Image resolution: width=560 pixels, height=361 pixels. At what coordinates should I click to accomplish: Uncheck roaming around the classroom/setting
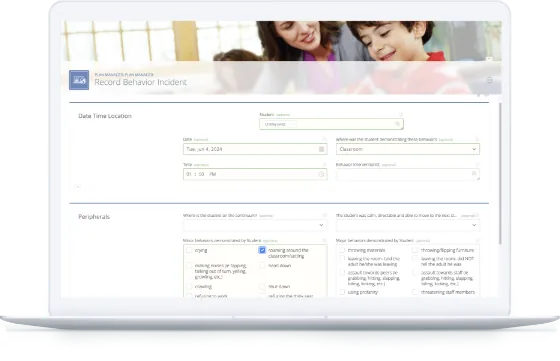[x=262, y=250]
